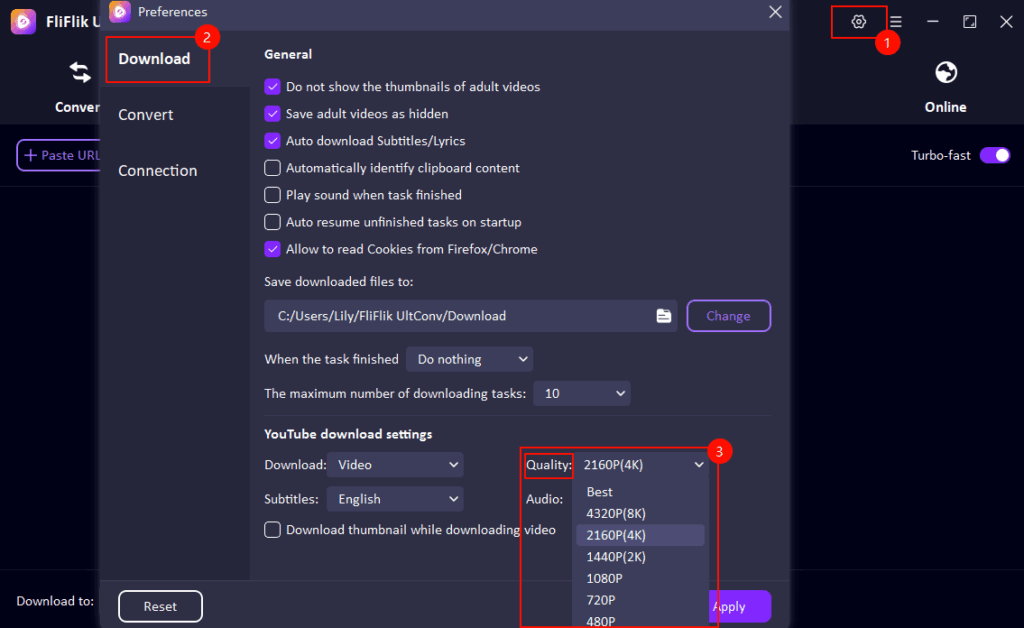Click the folder icon inside the download path field
1024x628 pixels.
coord(663,315)
